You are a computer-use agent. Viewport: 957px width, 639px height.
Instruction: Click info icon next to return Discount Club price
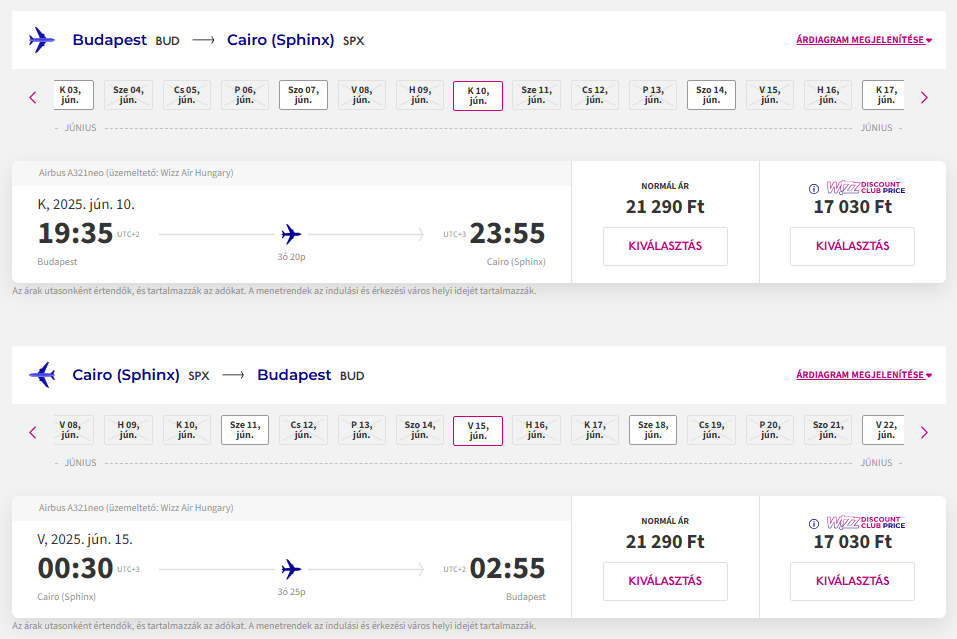tap(813, 523)
